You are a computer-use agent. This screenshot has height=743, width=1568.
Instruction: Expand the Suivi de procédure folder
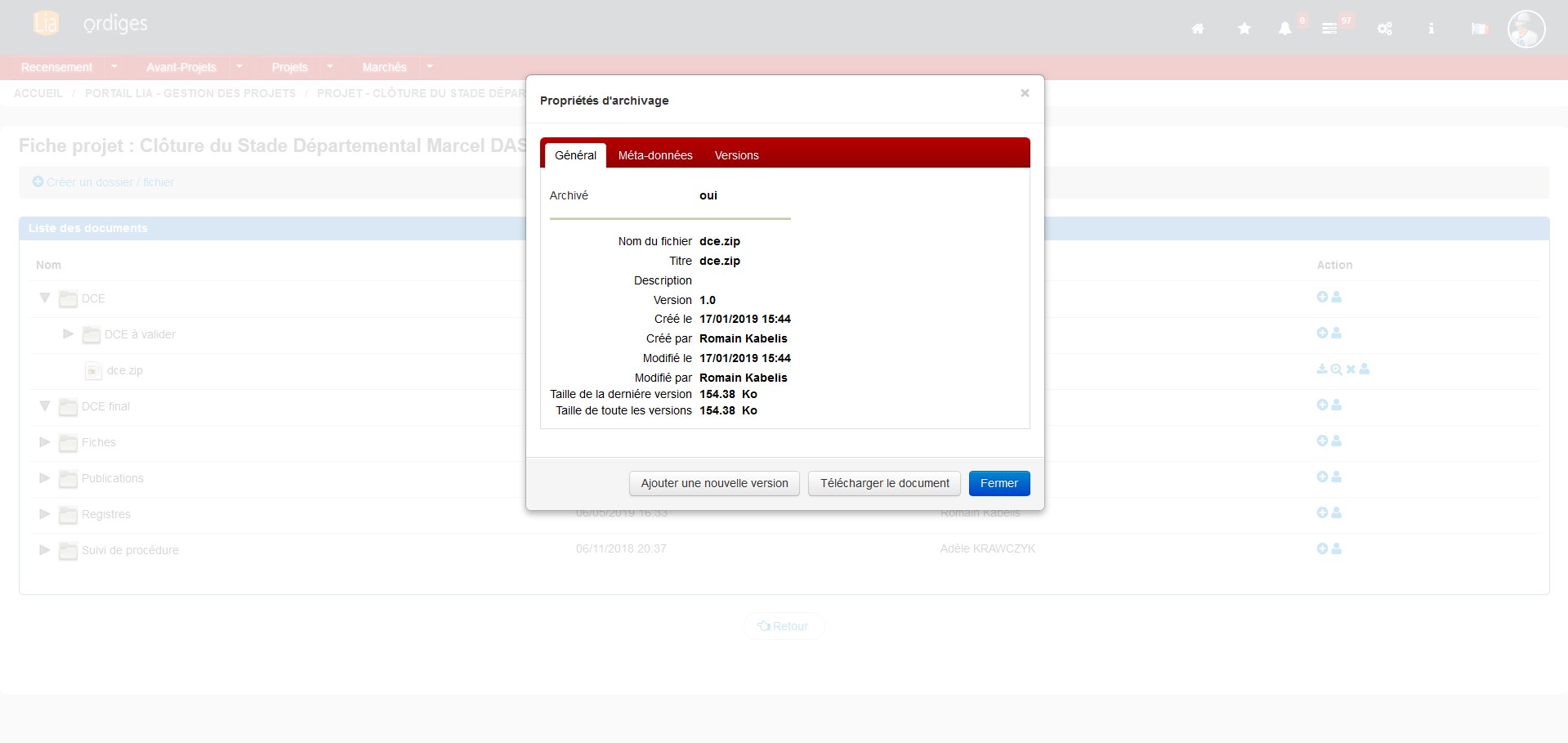(45, 550)
